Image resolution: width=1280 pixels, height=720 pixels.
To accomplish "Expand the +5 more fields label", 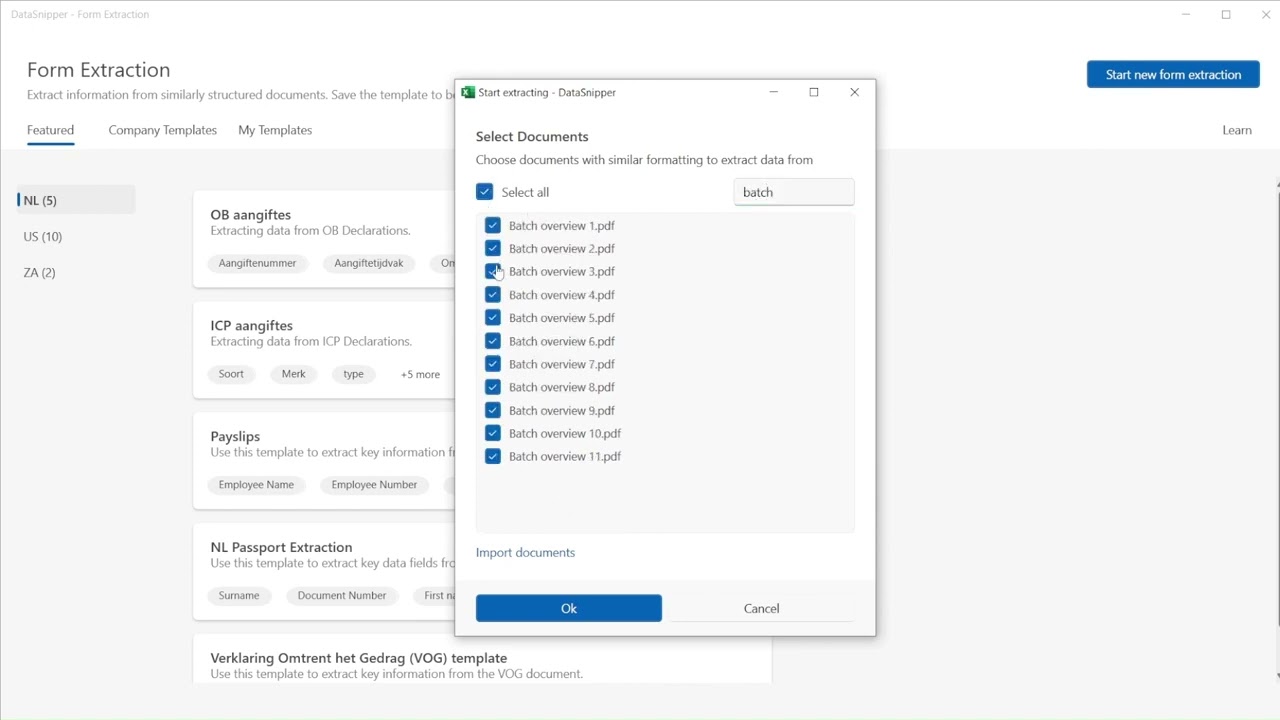I will coord(420,374).
